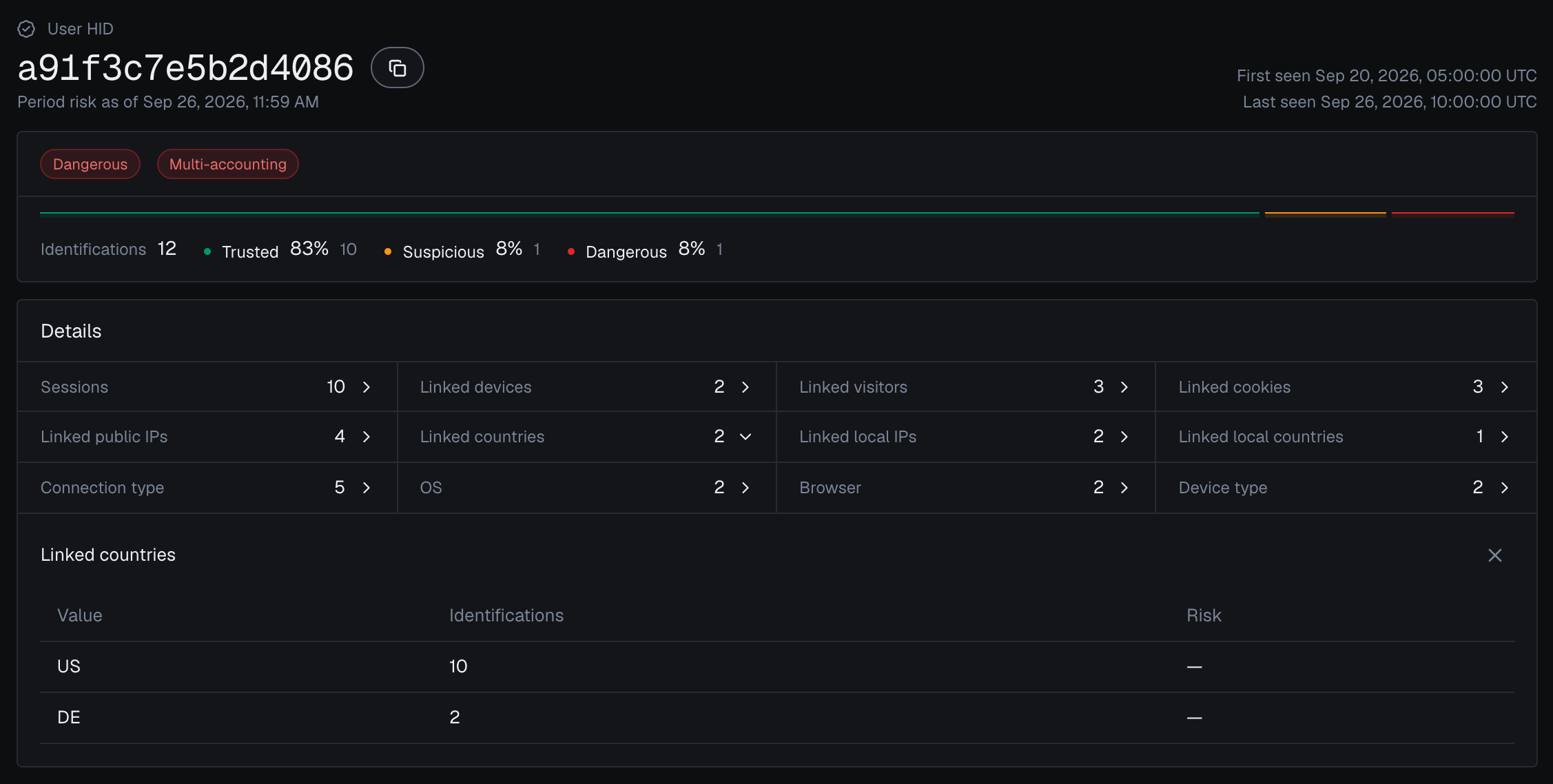
Task: Click the Linked devices label
Action: click(475, 387)
